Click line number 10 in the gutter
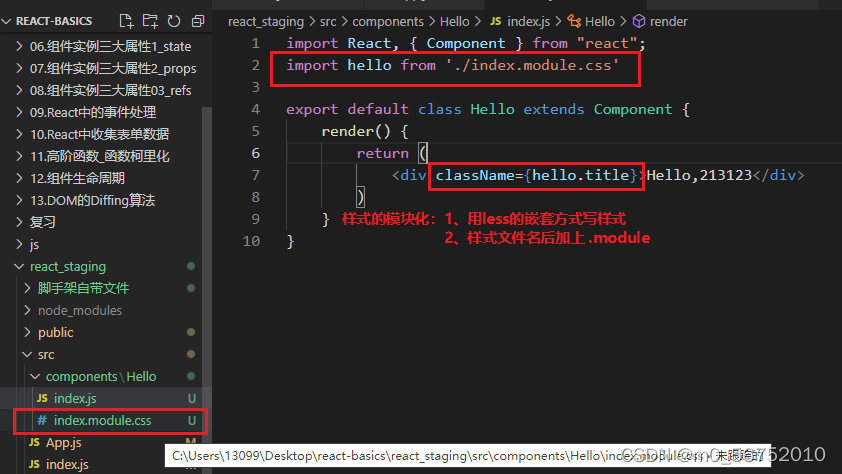 [x=251, y=242]
